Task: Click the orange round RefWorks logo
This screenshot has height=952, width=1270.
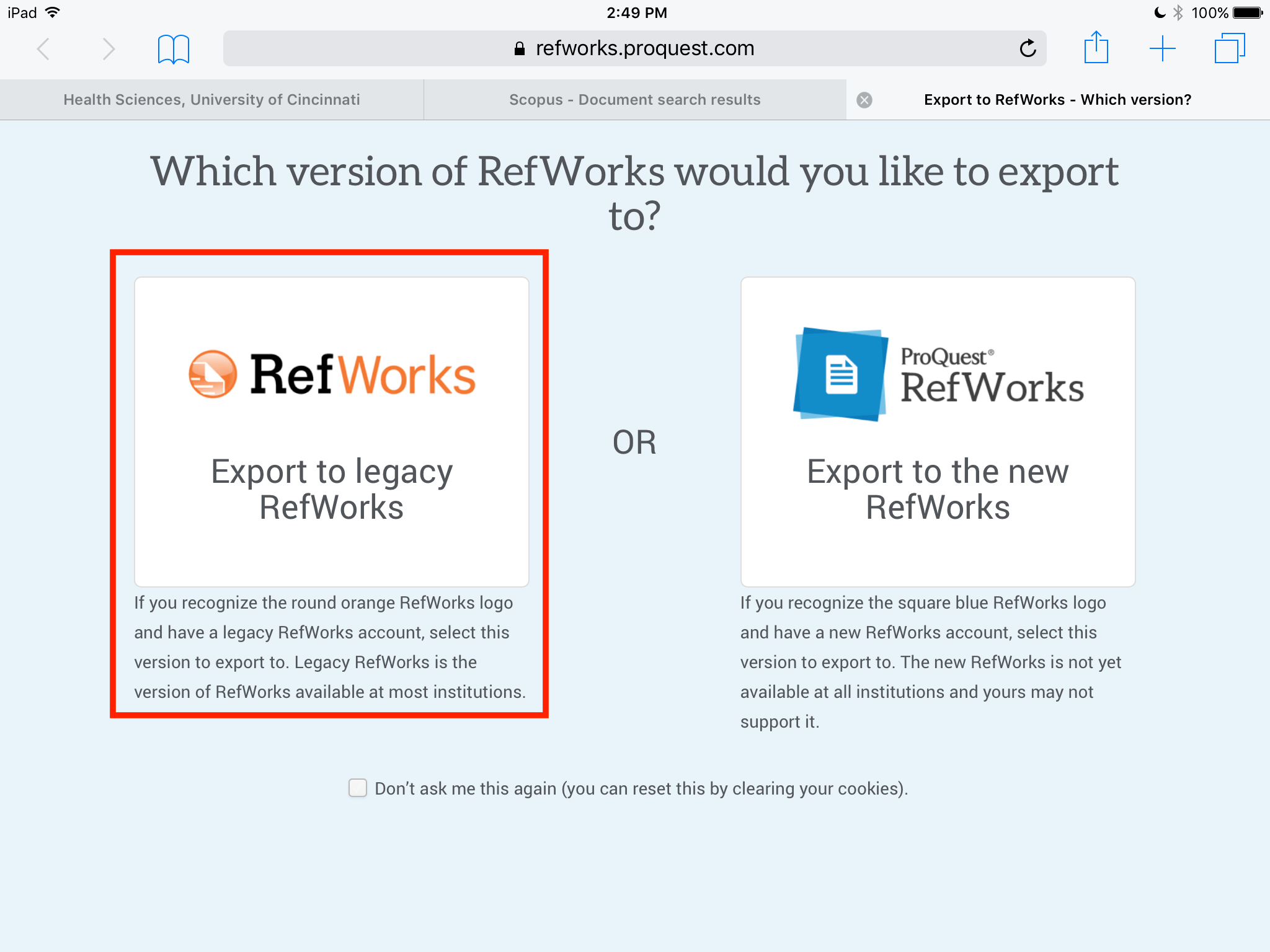Action: (x=213, y=374)
